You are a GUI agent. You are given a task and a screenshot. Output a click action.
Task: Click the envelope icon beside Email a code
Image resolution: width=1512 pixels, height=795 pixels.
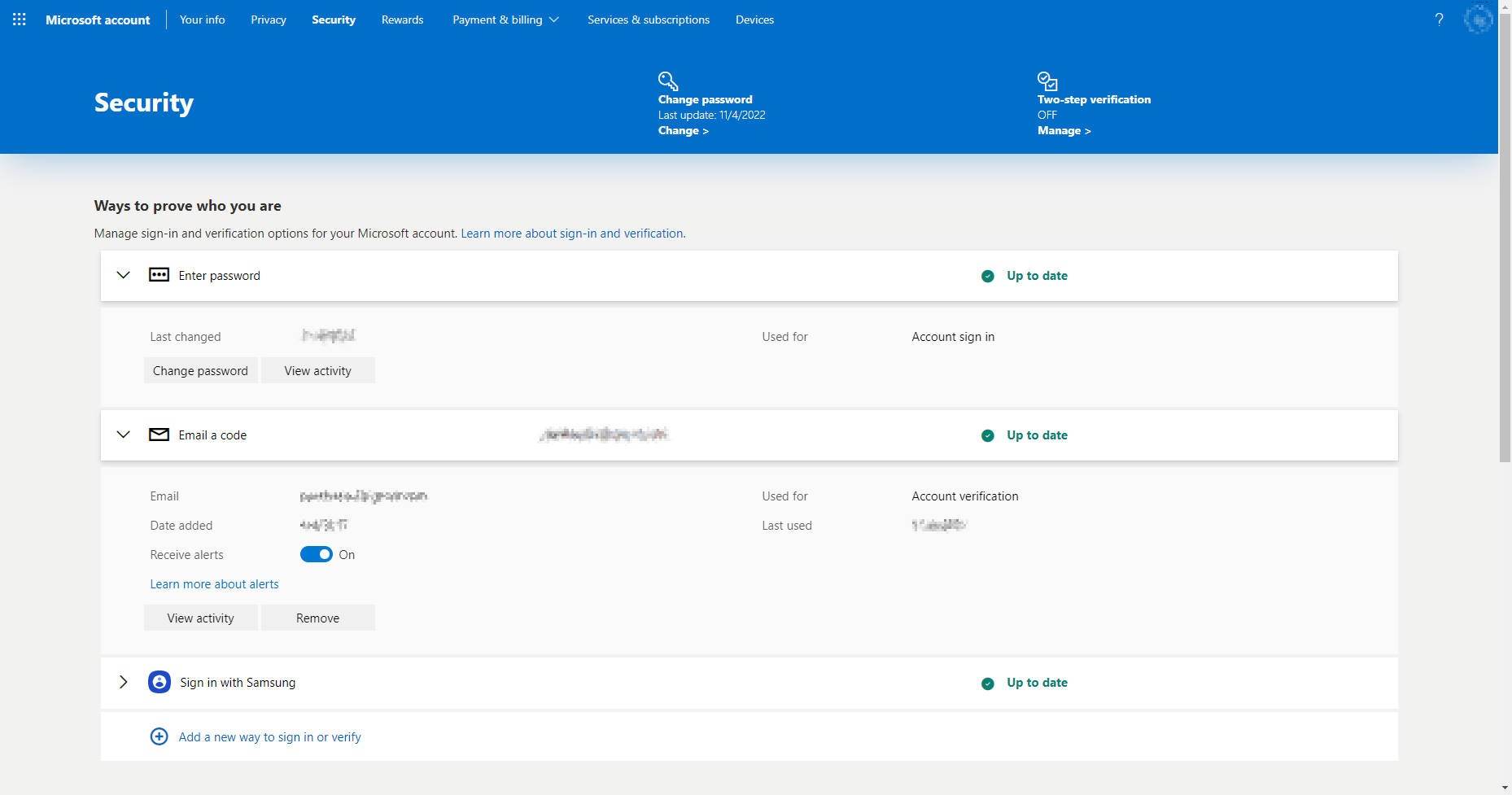(x=159, y=435)
